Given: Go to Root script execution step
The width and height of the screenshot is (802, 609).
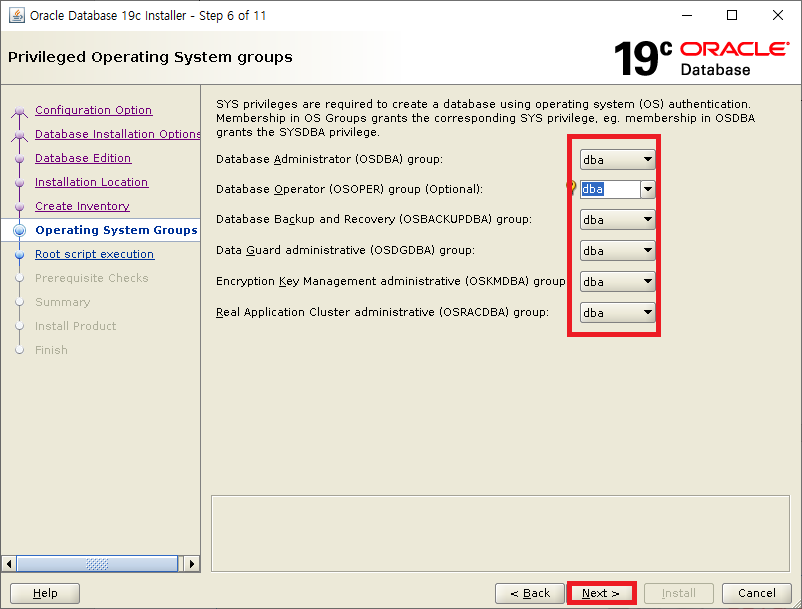Looking at the screenshot, I should click(x=95, y=254).
